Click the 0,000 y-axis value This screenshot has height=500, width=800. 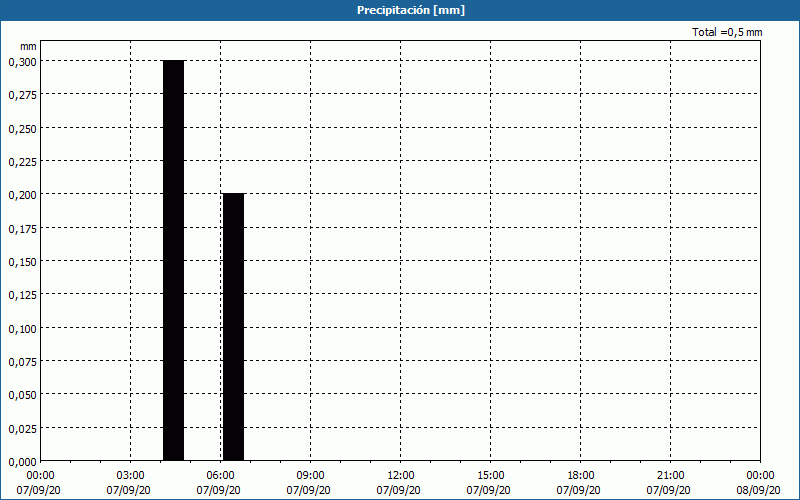point(22,462)
